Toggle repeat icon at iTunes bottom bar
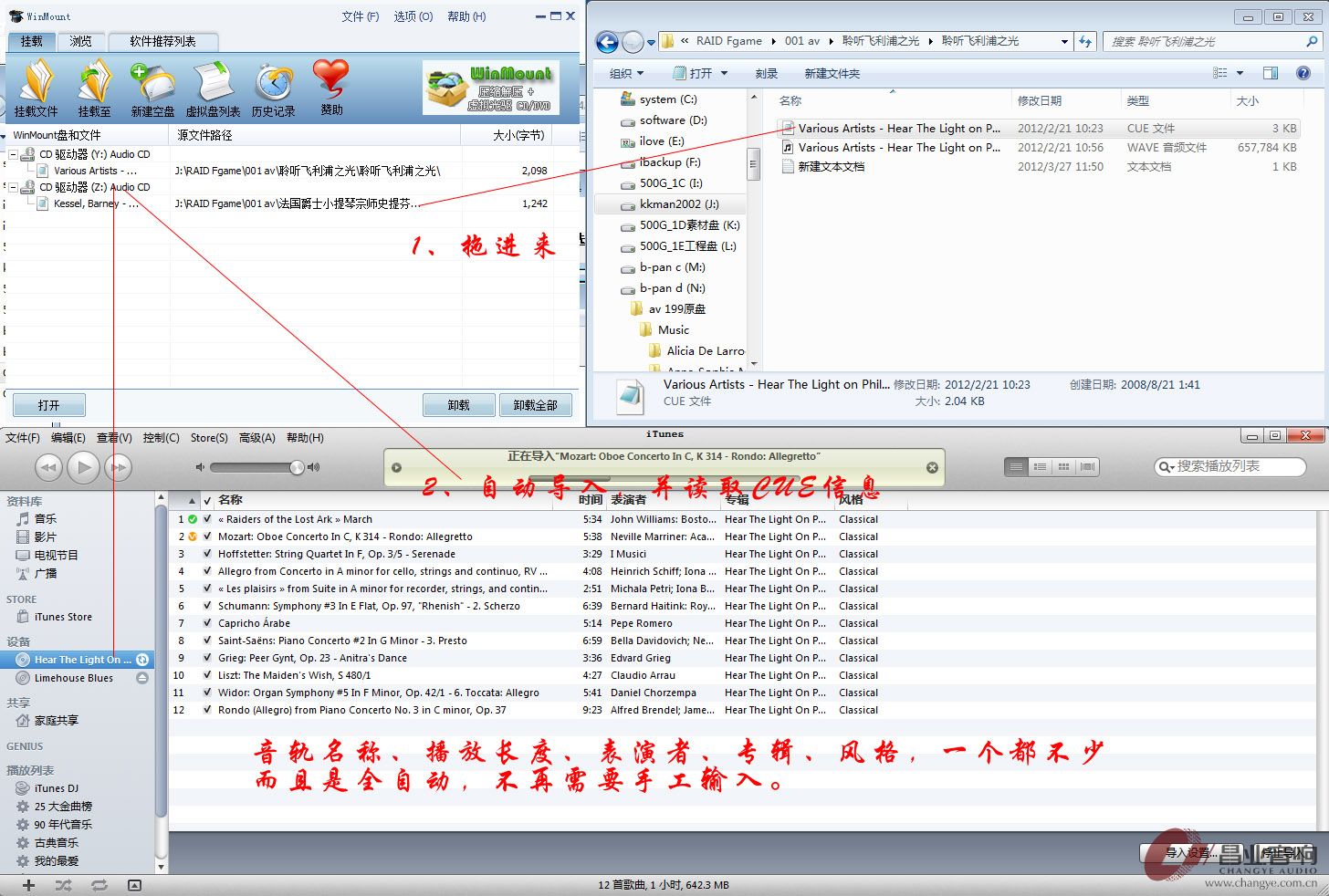Viewport: 1329px width, 896px height. pos(99,885)
